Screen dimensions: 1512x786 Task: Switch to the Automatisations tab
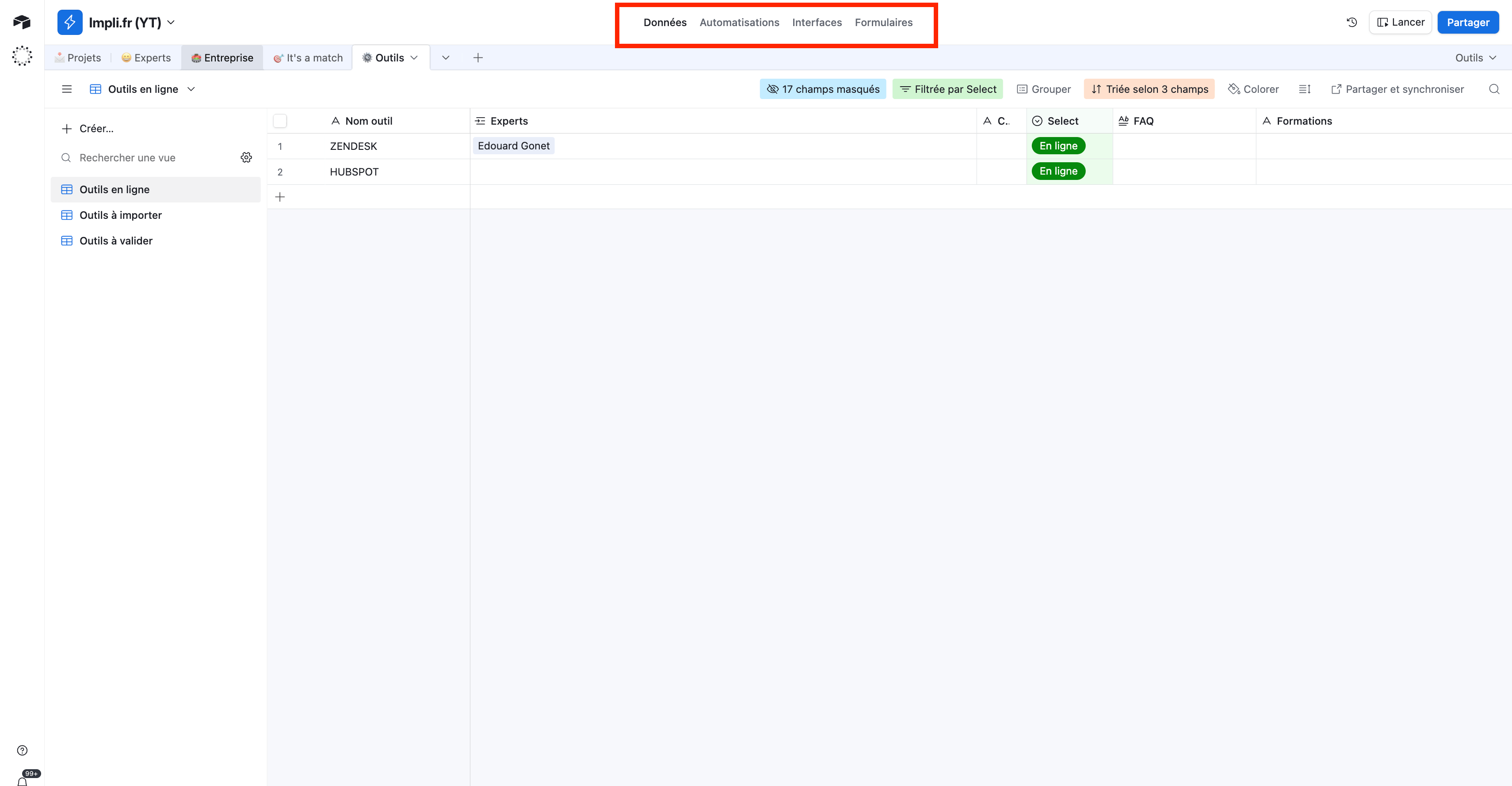point(739,22)
